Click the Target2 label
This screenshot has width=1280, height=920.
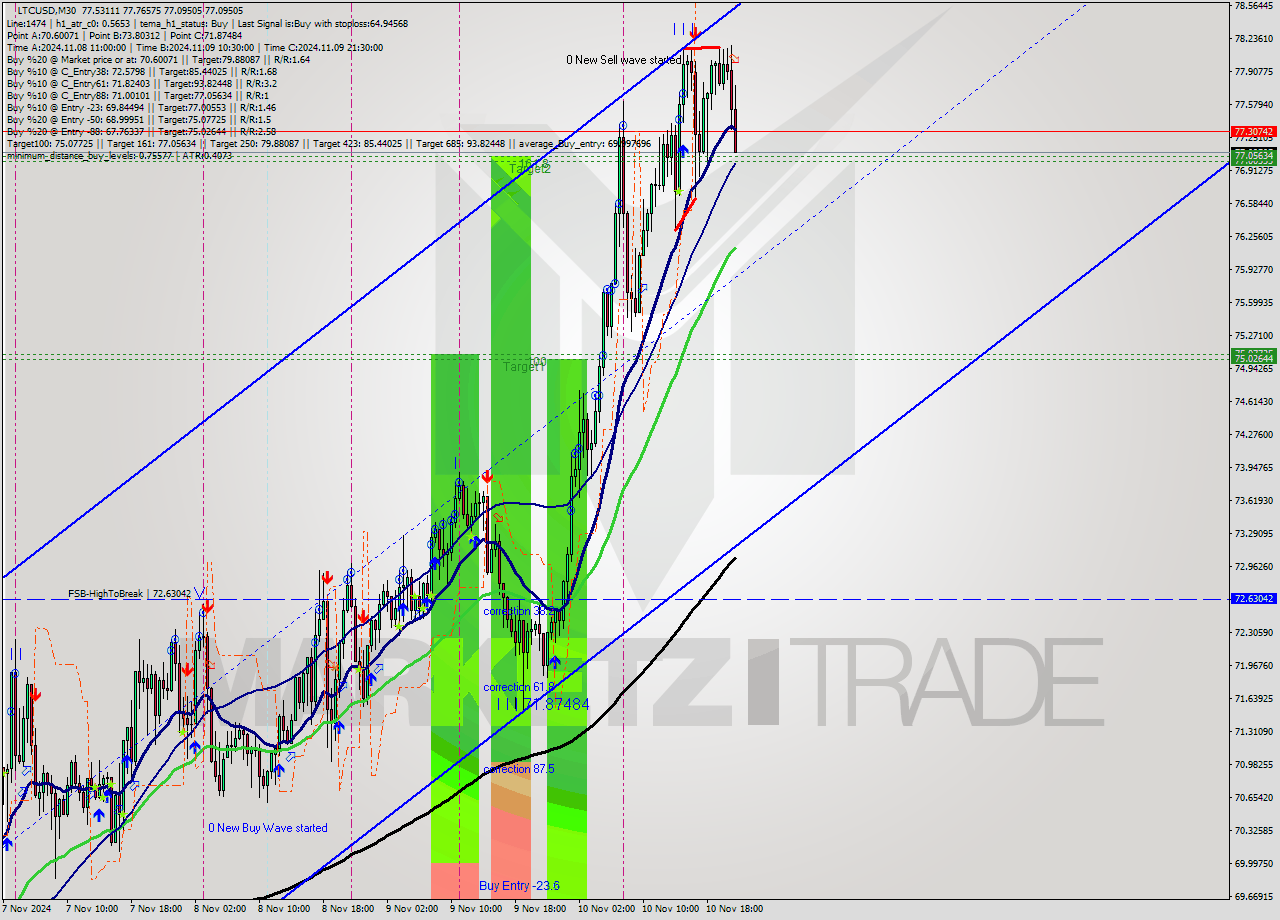[x=530, y=169]
